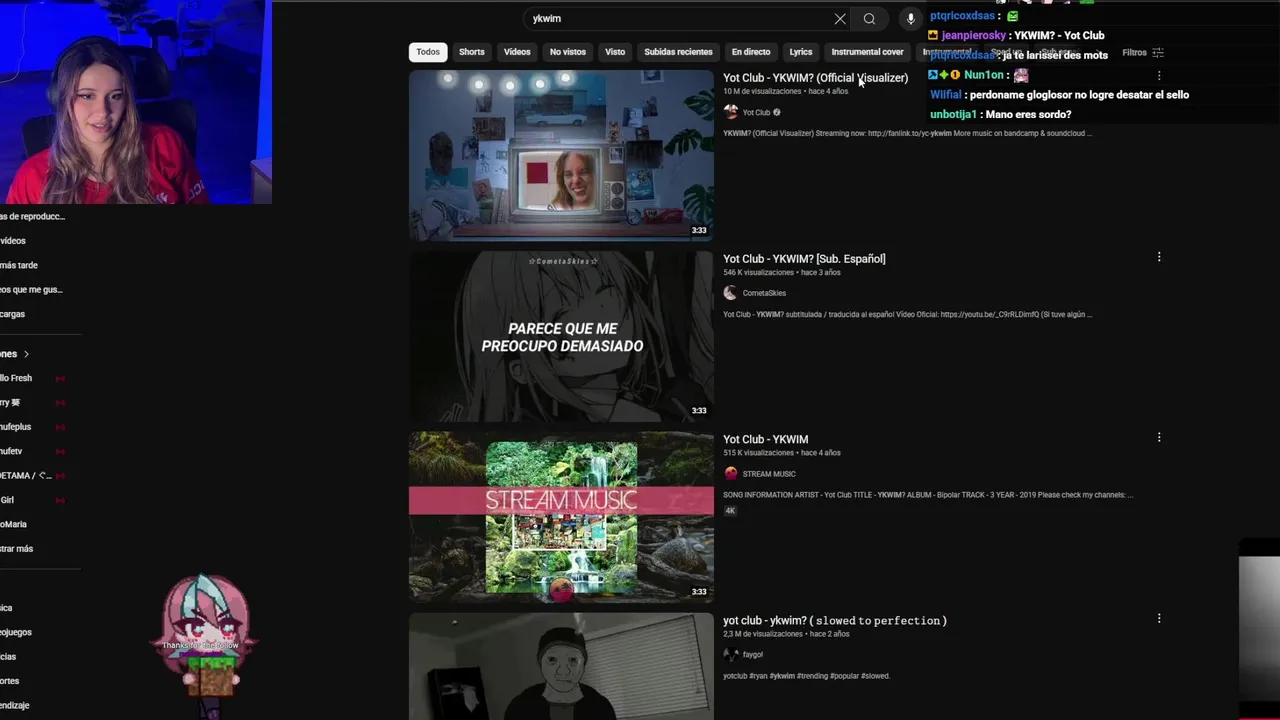The image size is (1280, 720).
Task: Open the 'más tarde' sidebar item
Action: pos(19,265)
